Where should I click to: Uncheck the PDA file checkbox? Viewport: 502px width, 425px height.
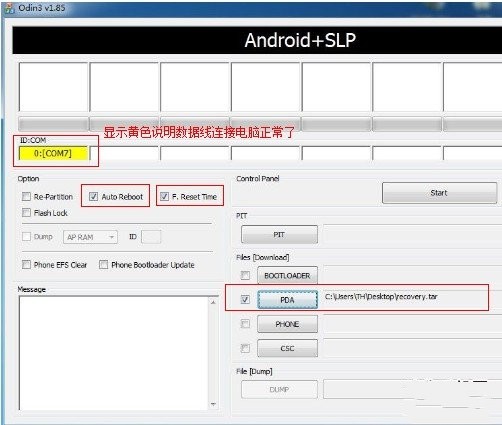(245, 299)
